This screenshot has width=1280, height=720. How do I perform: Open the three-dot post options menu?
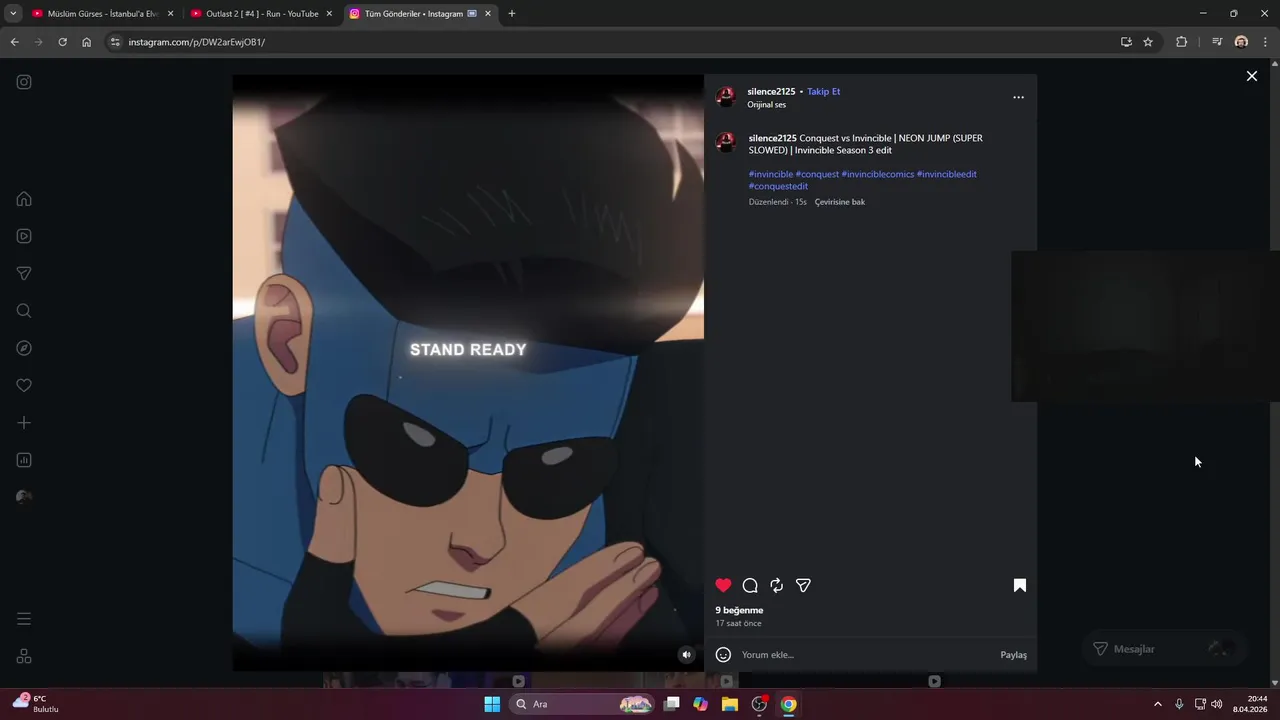[x=1018, y=97]
